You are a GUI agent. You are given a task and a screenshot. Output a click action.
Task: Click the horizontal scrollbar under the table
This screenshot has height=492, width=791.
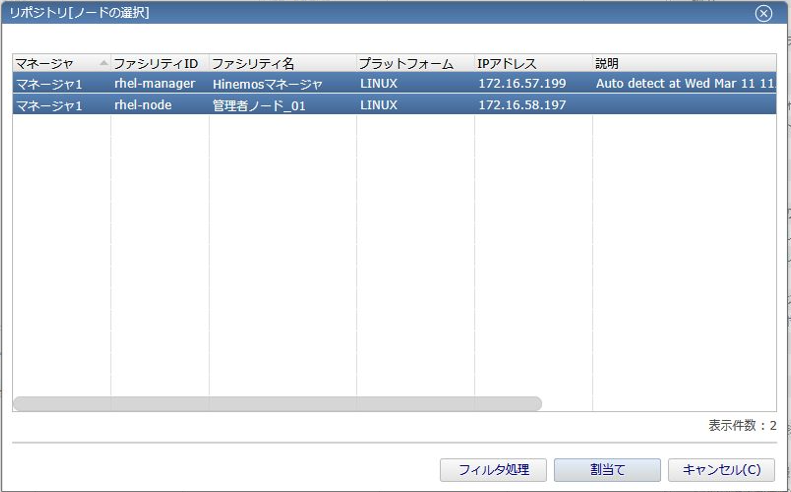pyautogui.click(x=277, y=404)
